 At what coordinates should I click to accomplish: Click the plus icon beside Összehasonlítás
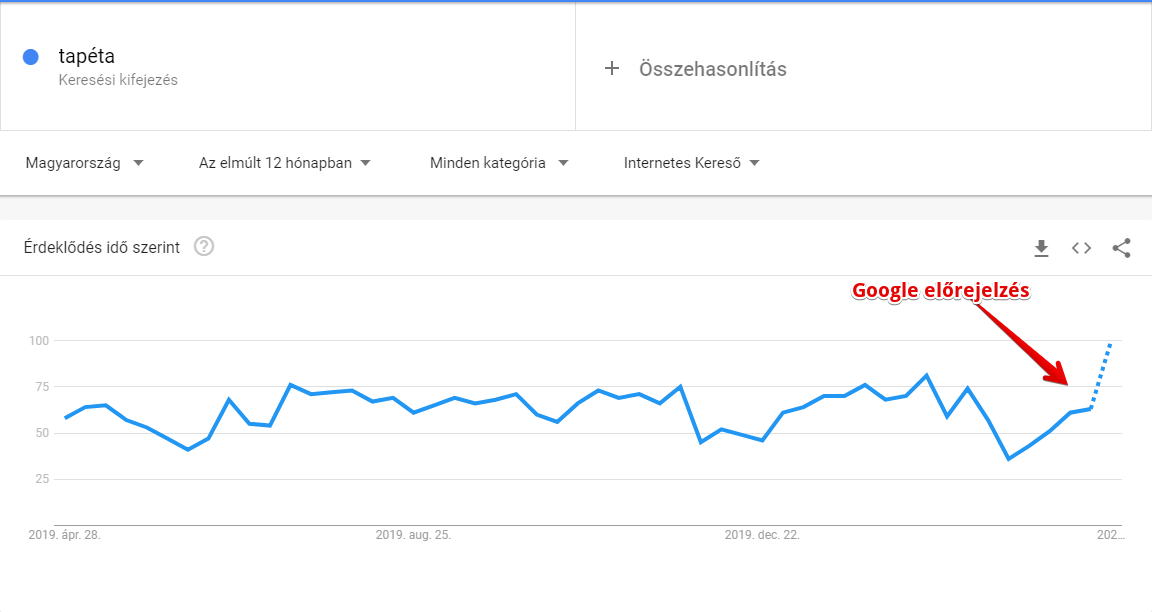point(611,68)
